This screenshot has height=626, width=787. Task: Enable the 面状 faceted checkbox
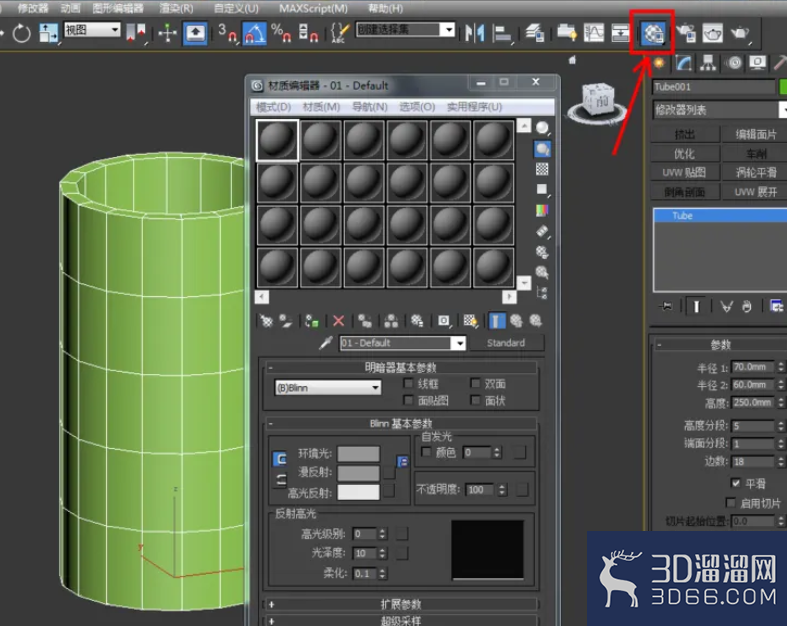click(x=475, y=400)
